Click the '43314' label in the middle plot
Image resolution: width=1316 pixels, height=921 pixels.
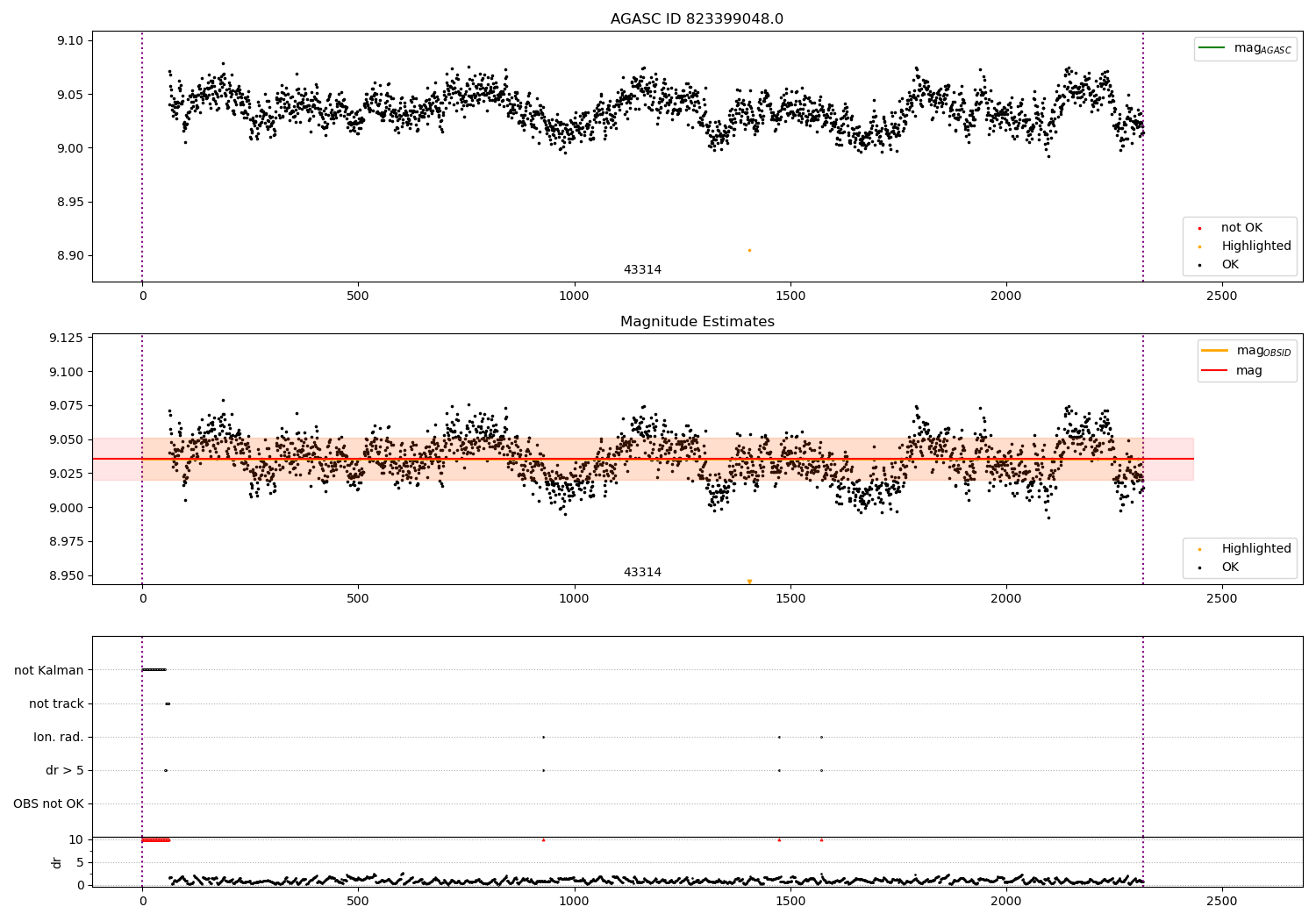coord(642,573)
